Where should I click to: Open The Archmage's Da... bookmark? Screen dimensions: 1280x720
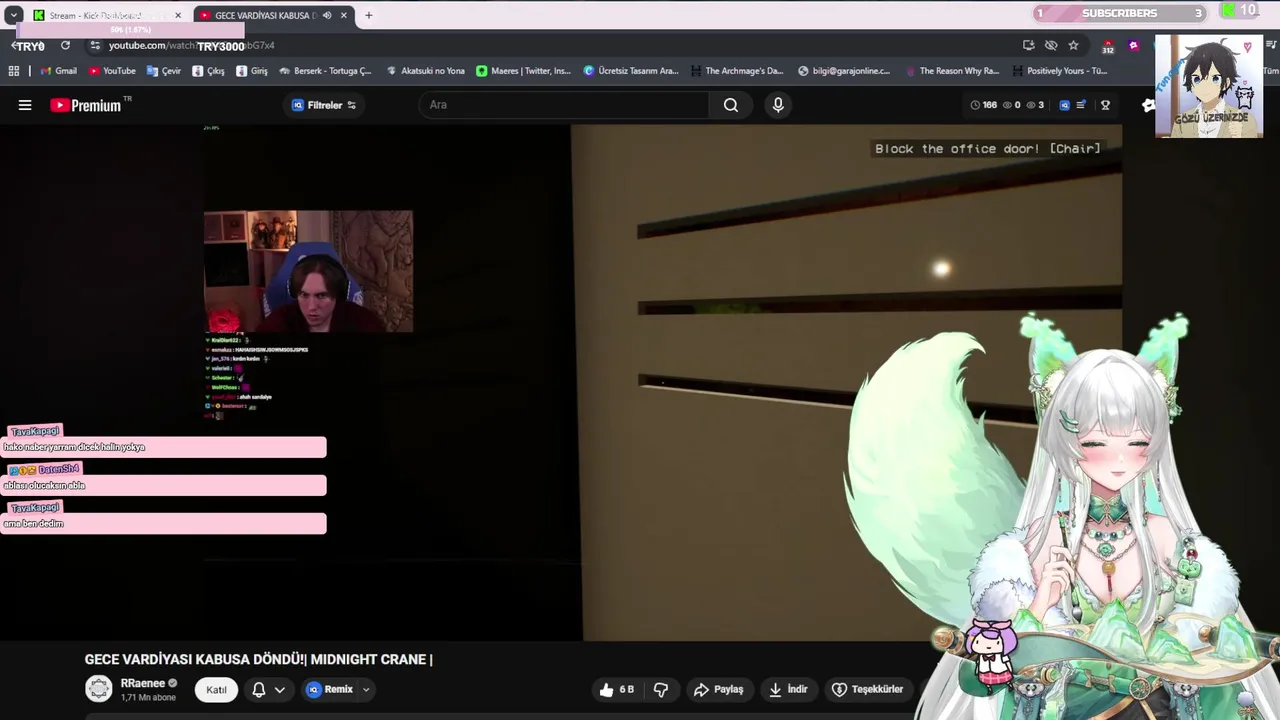pos(736,71)
